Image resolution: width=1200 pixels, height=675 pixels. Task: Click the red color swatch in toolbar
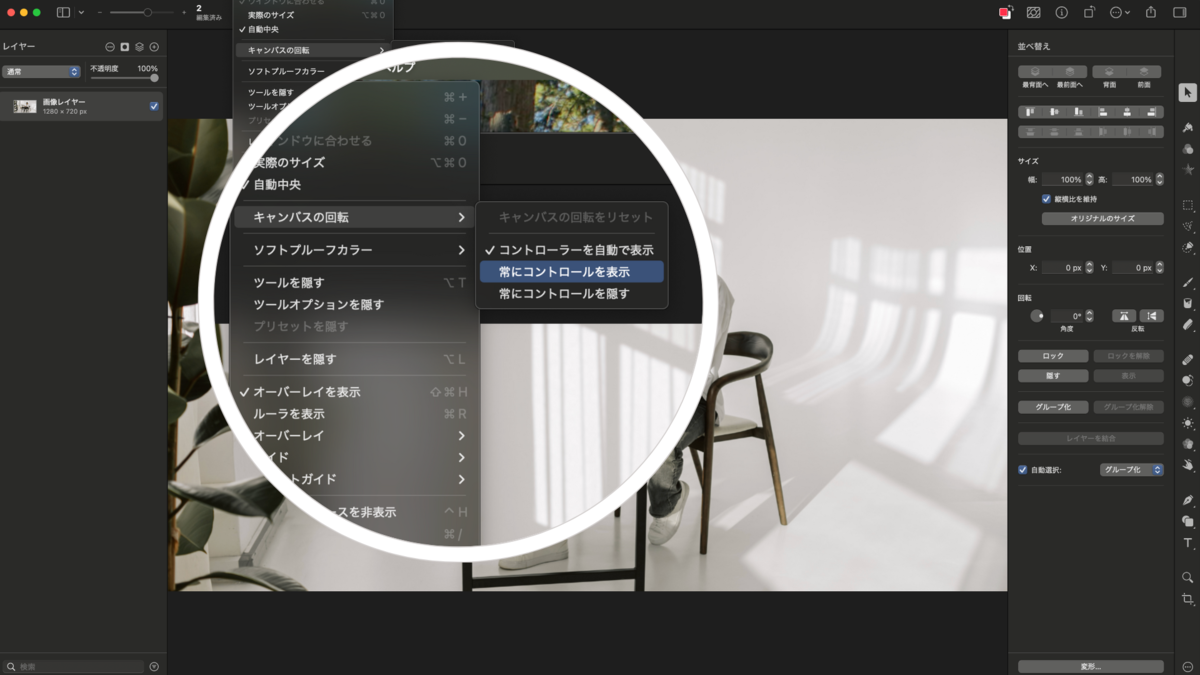1004,12
